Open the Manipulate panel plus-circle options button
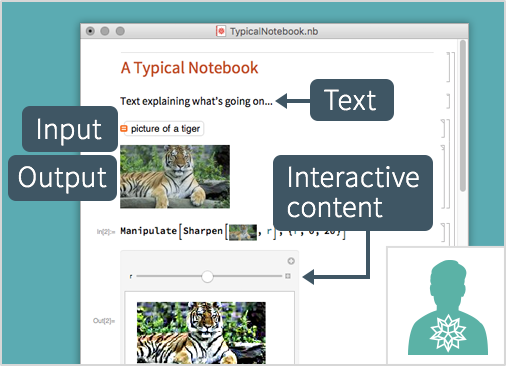This screenshot has width=506, height=366. coord(291,261)
